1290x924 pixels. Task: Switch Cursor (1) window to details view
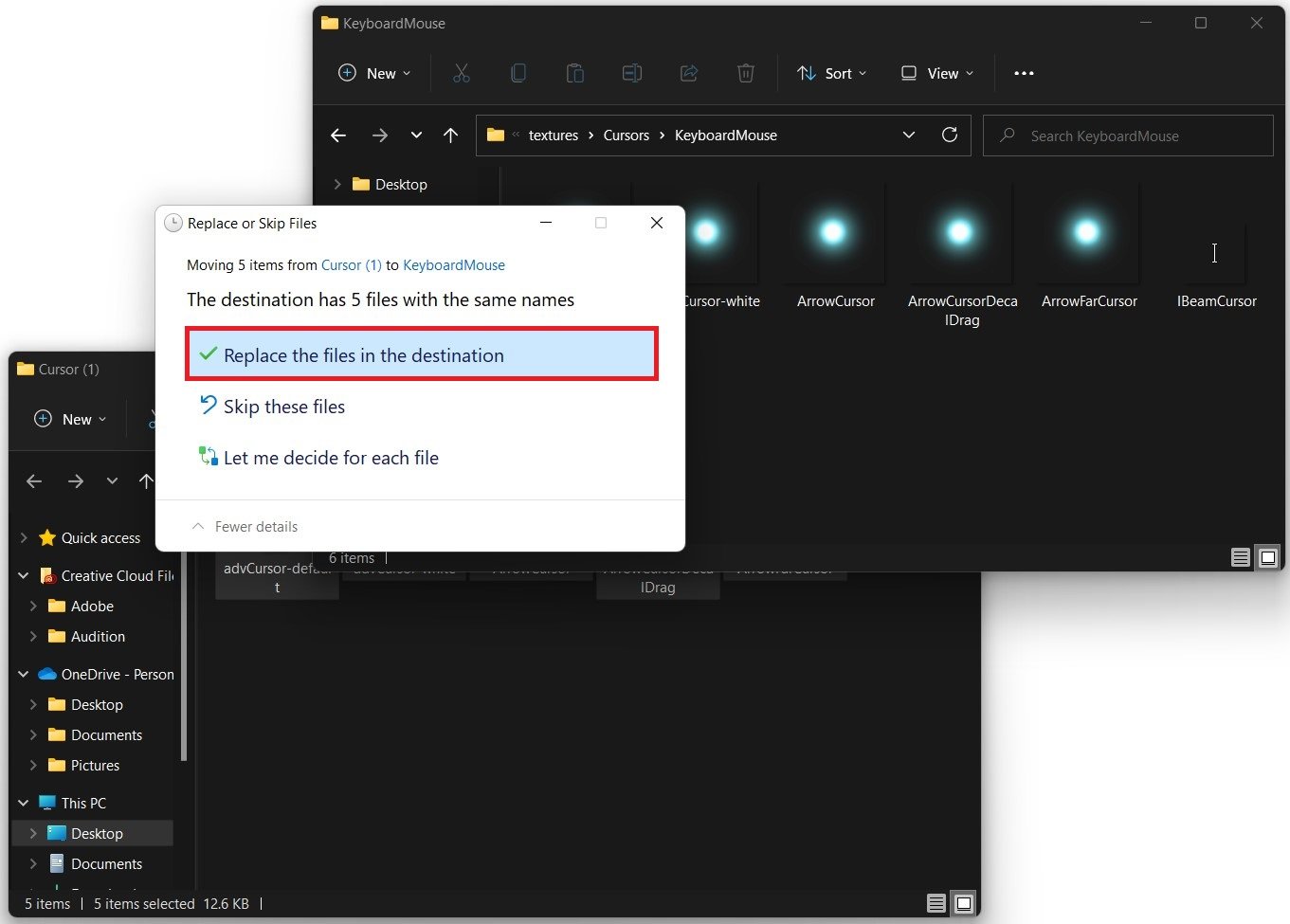tap(936, 903)
